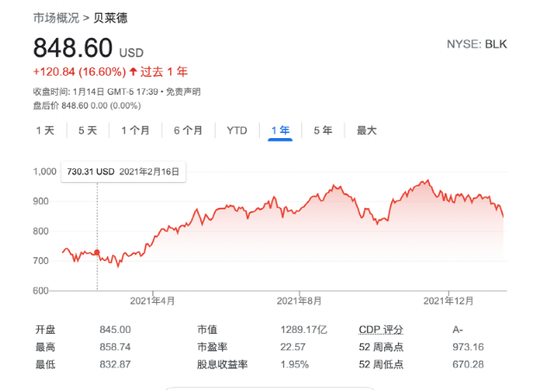Click the +120.84 (16.60%) change text
This screenshot has width=550, height=390.
[79, 72]
